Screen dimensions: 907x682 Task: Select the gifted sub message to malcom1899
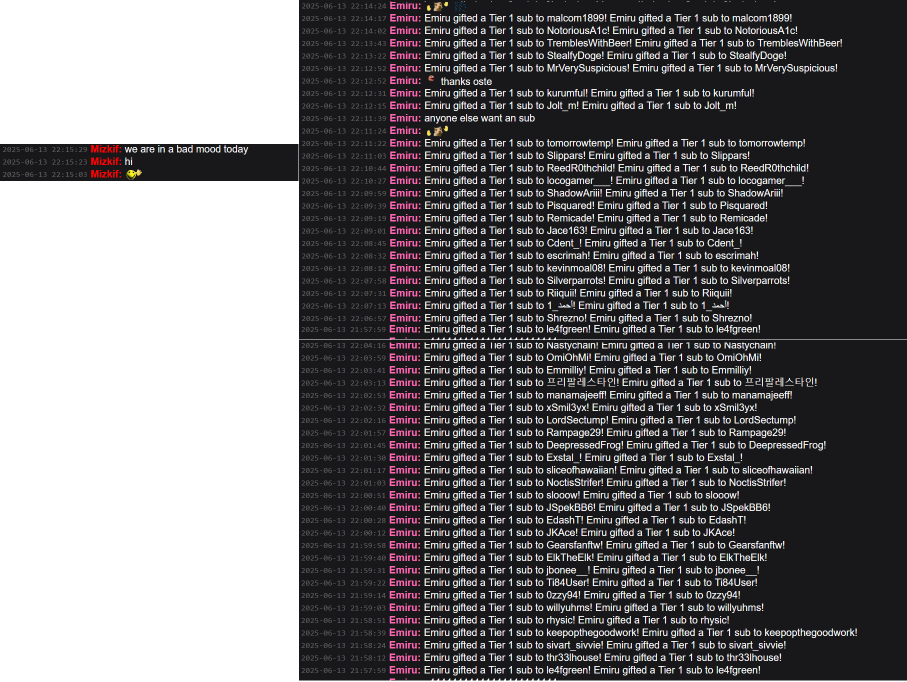[x=608, y=19]
